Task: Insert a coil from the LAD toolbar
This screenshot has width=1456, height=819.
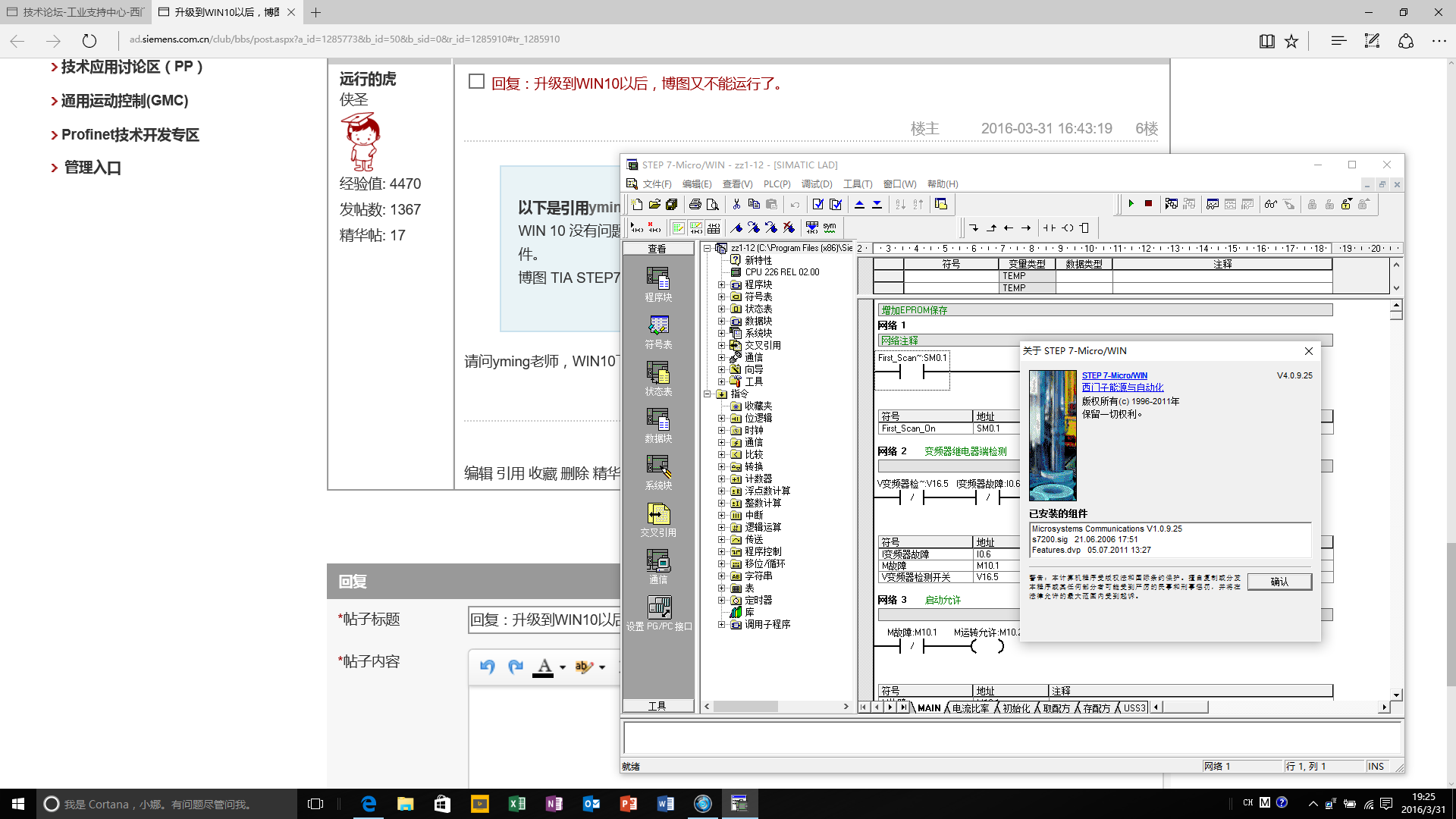Action: pyautogui.click(x=1068, y=227)
